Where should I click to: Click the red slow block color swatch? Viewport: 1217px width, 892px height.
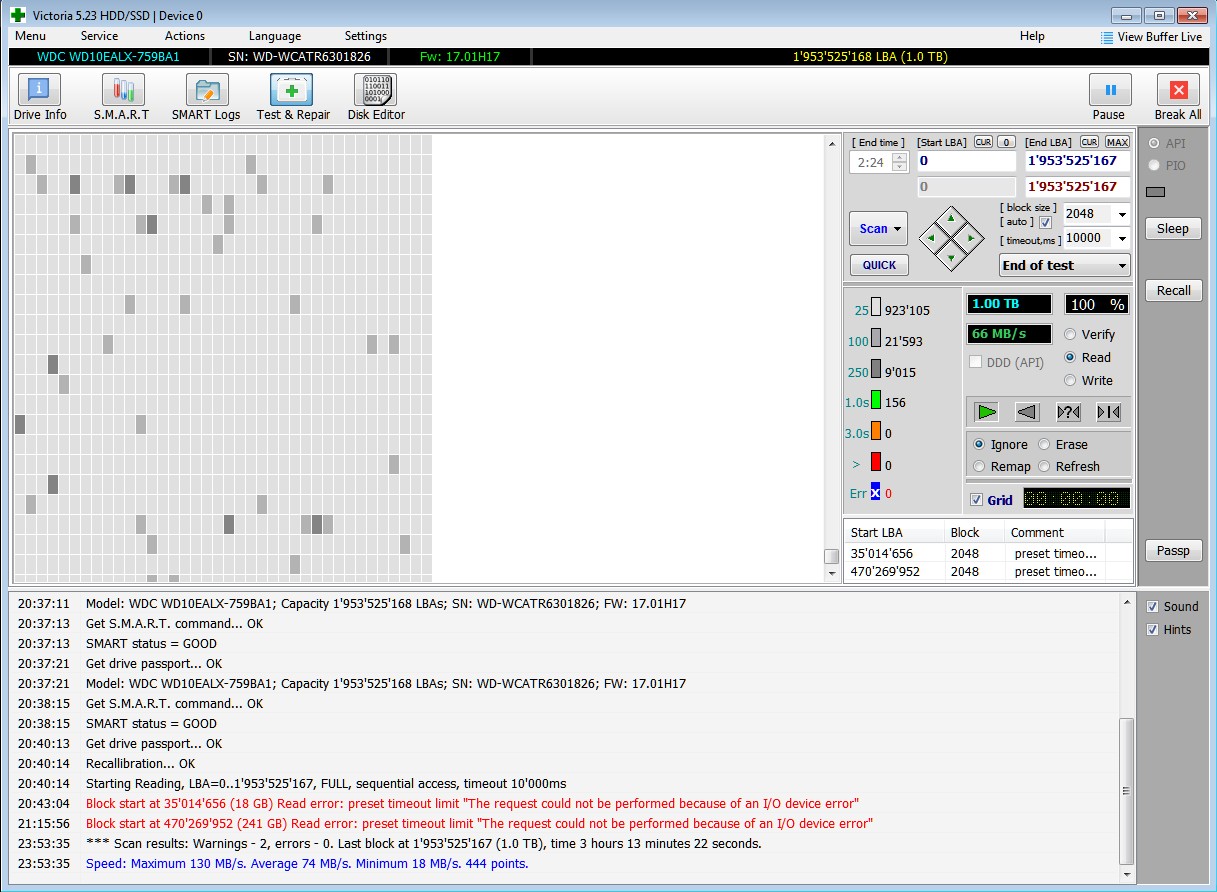(x=876, y=462)
